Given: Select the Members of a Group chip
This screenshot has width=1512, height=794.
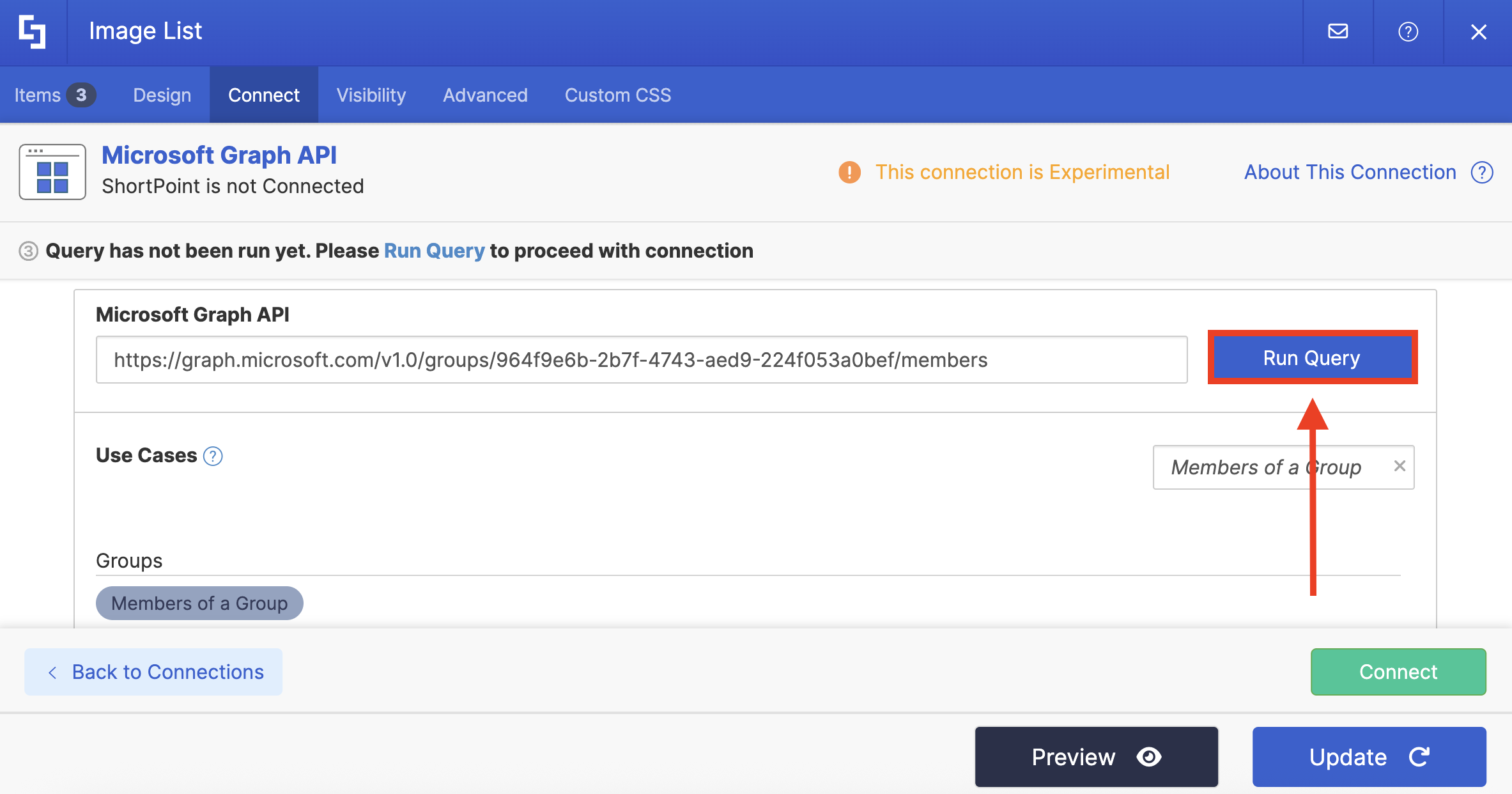Looking at the screenshot, I should [199, 603].
